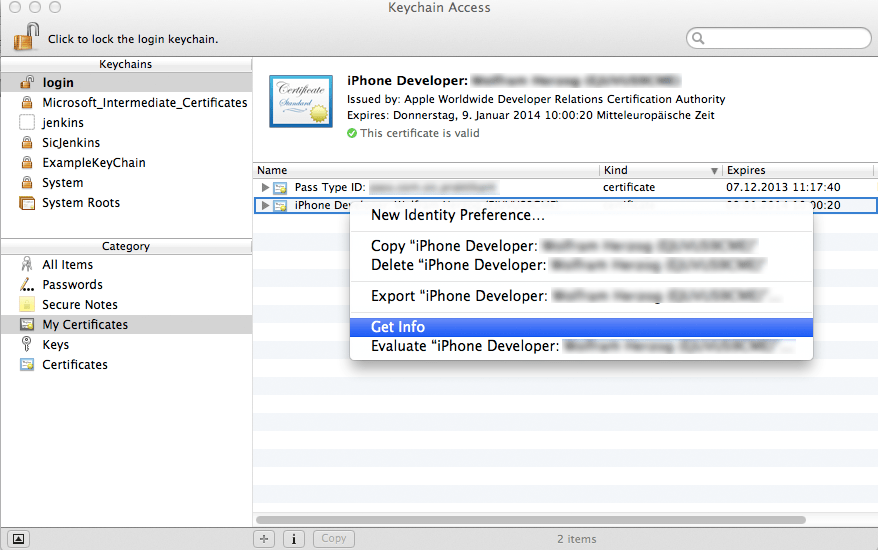Click the lock icon beside System
The image size is (878, 550).
pyautogui.click(x=27, y=183)
